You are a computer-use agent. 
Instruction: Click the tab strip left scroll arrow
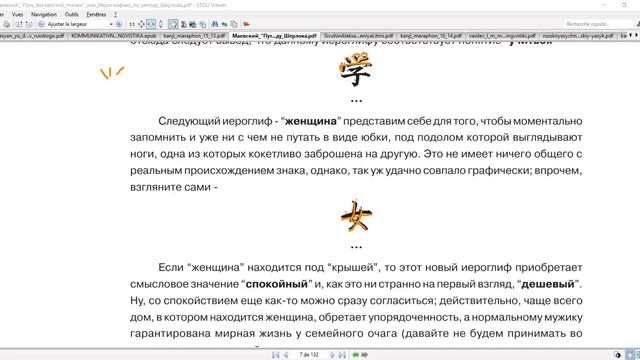631,36
